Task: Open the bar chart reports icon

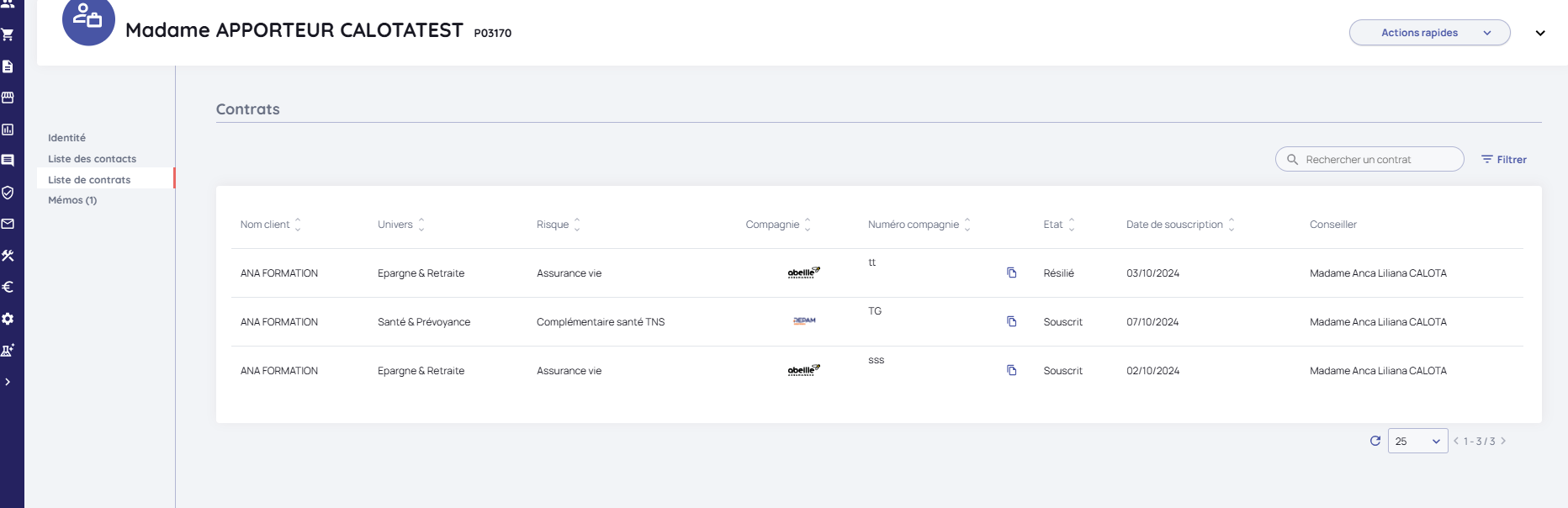Action: [8, 130]
